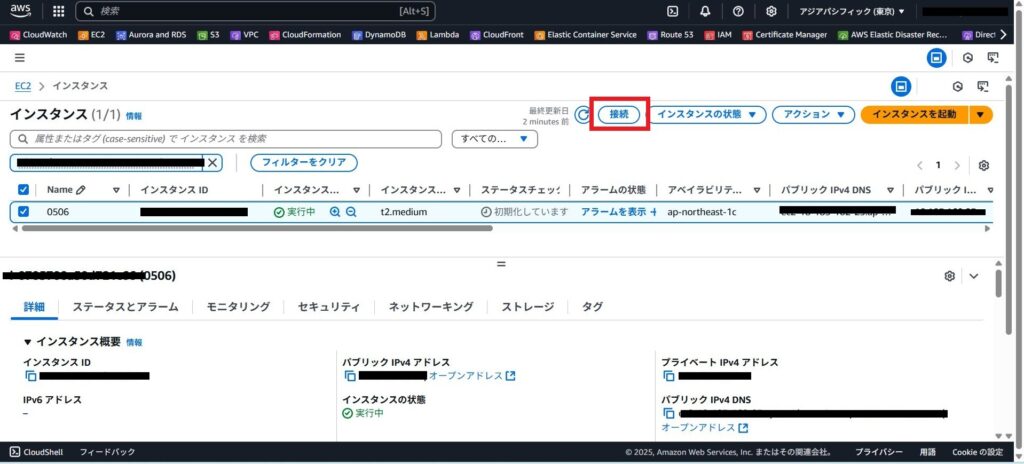Click the インスタンスを起動 button
Screen dimensions: 1024x464
pos(914,115)
